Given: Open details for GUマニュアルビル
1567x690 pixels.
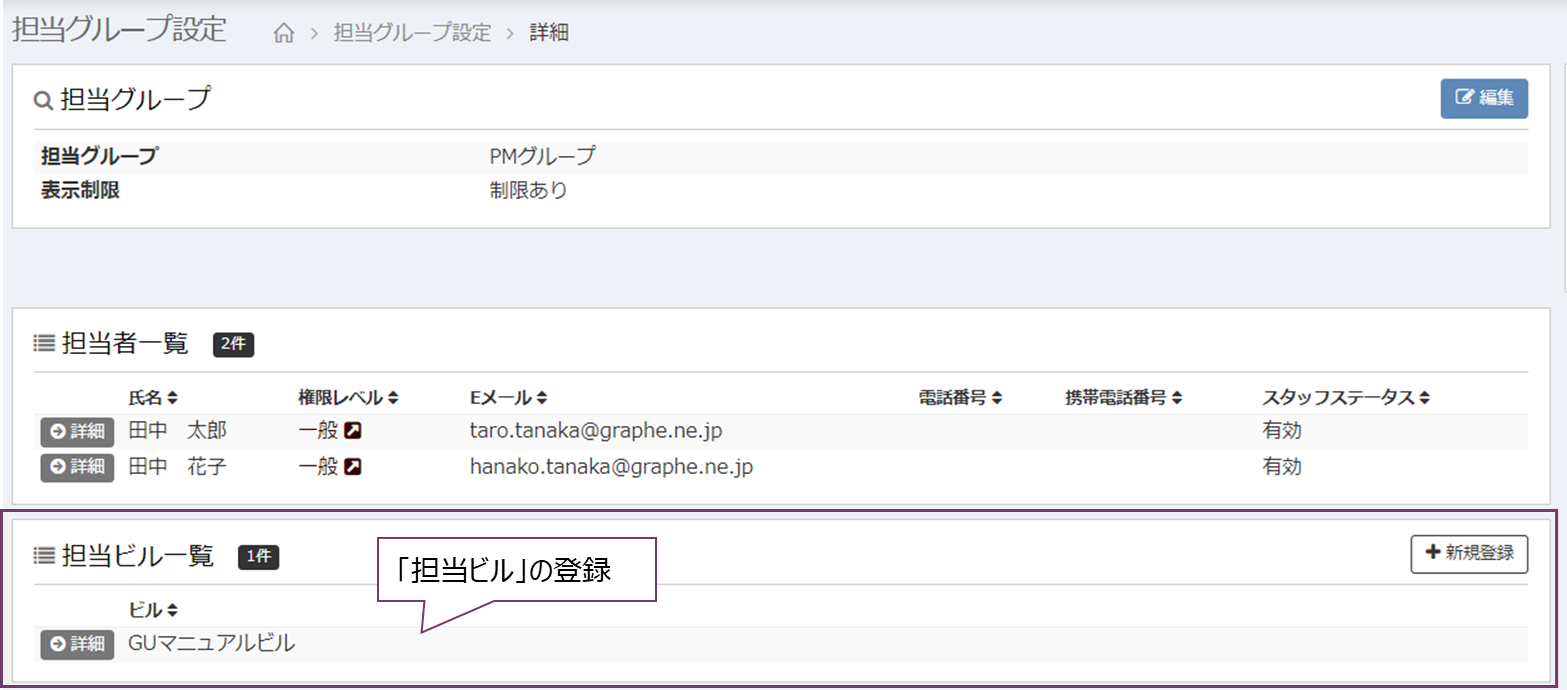Looking at the screenshot, I should (77, 645).
